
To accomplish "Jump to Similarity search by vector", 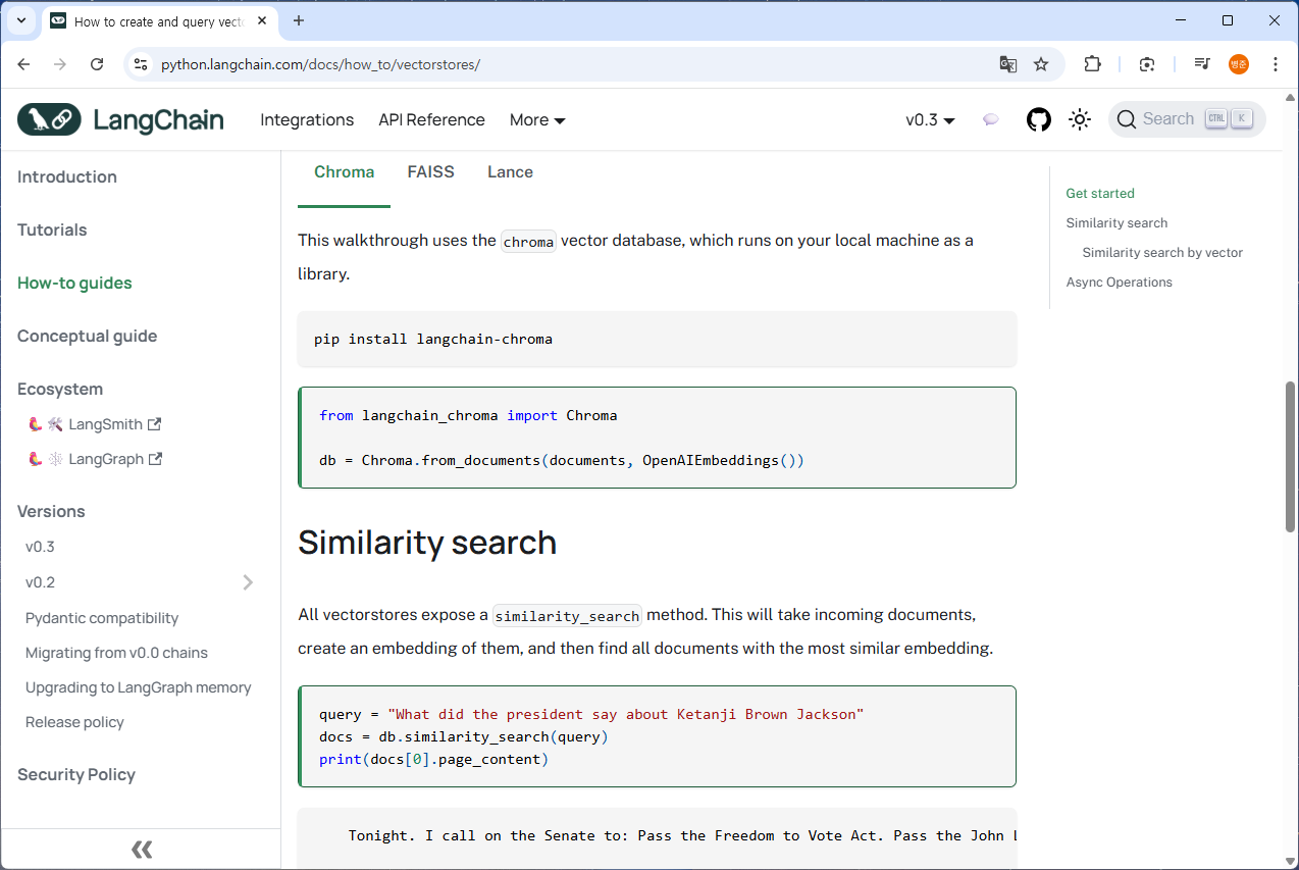I will [x=1162, y=252].
